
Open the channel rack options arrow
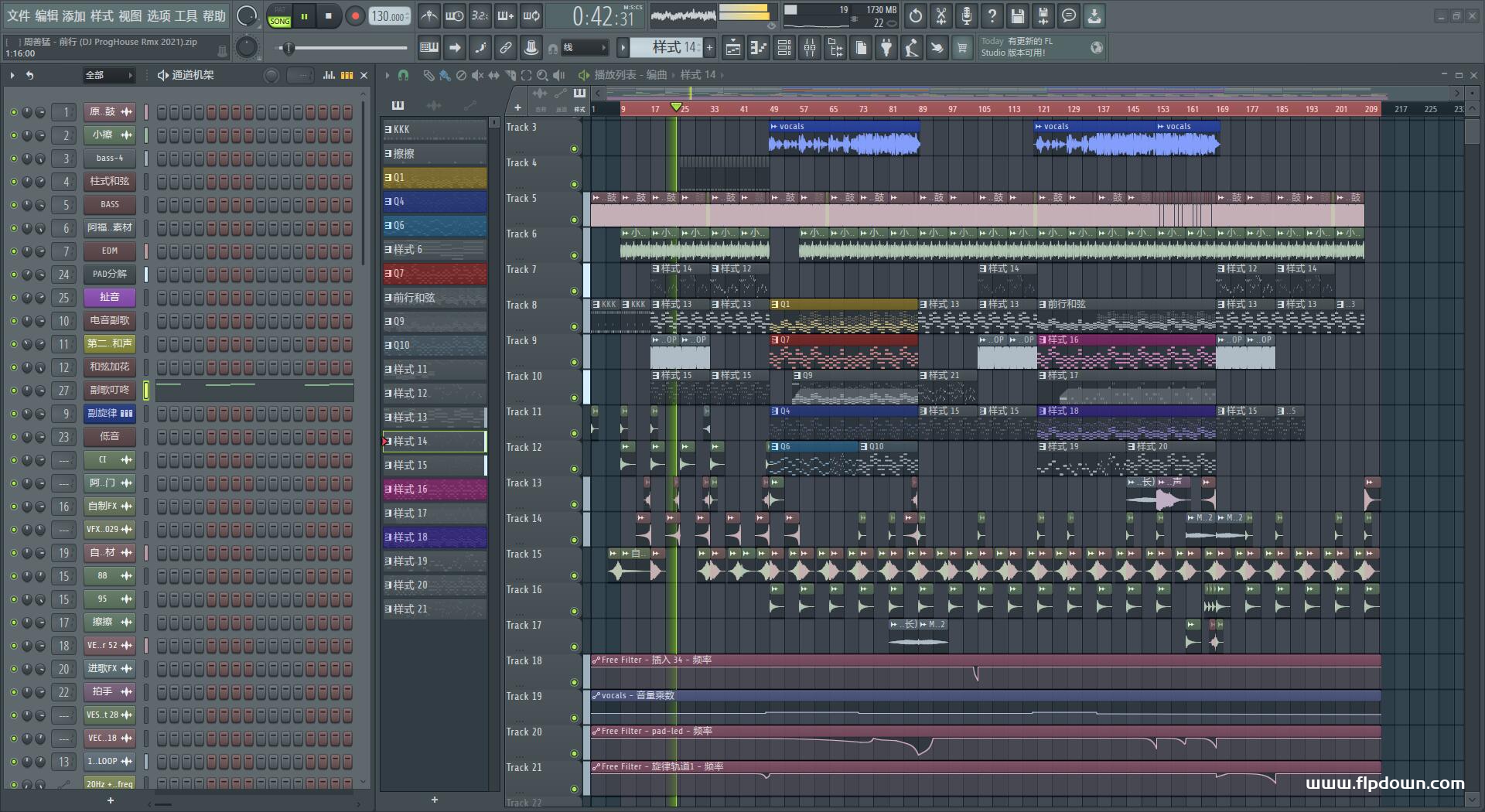[12, 75]
